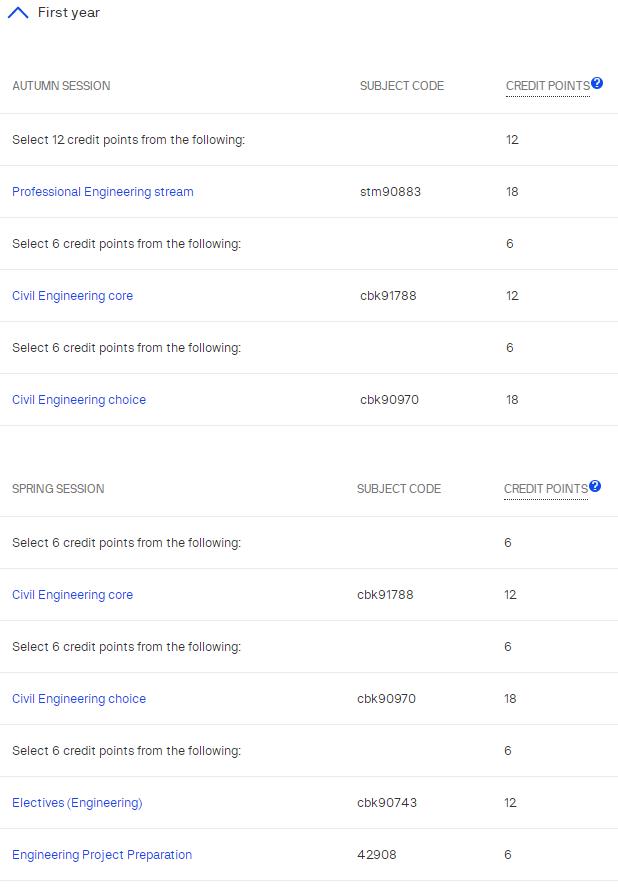
Task: Click the First year heading text
Action: [x=69, y=13]
